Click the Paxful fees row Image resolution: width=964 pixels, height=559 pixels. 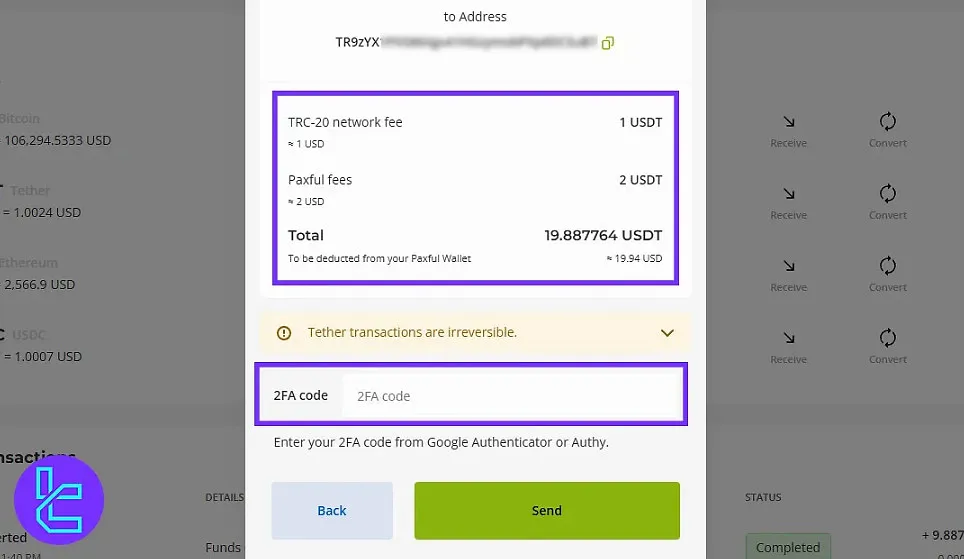[x=475, y=189]
